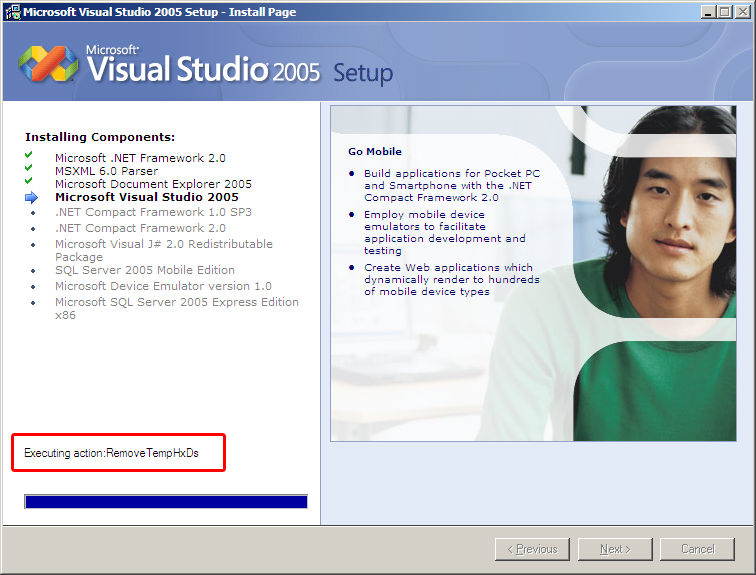This screenshot has height=575, width=756.
Task: Maximize the setup window
Action: tap(724, 12)
